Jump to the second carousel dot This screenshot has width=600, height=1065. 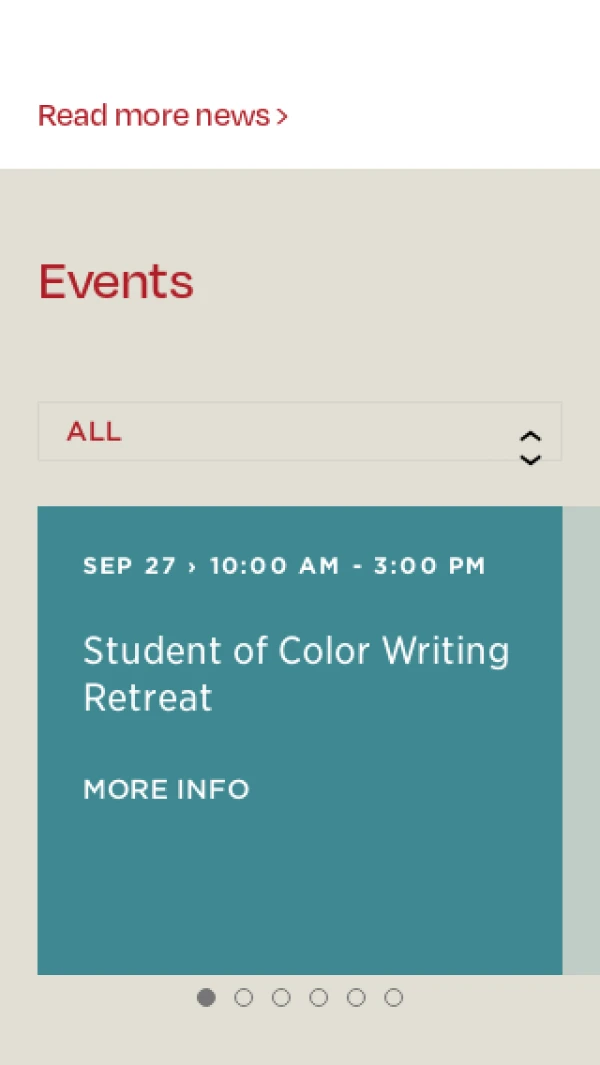click(243, 997)
